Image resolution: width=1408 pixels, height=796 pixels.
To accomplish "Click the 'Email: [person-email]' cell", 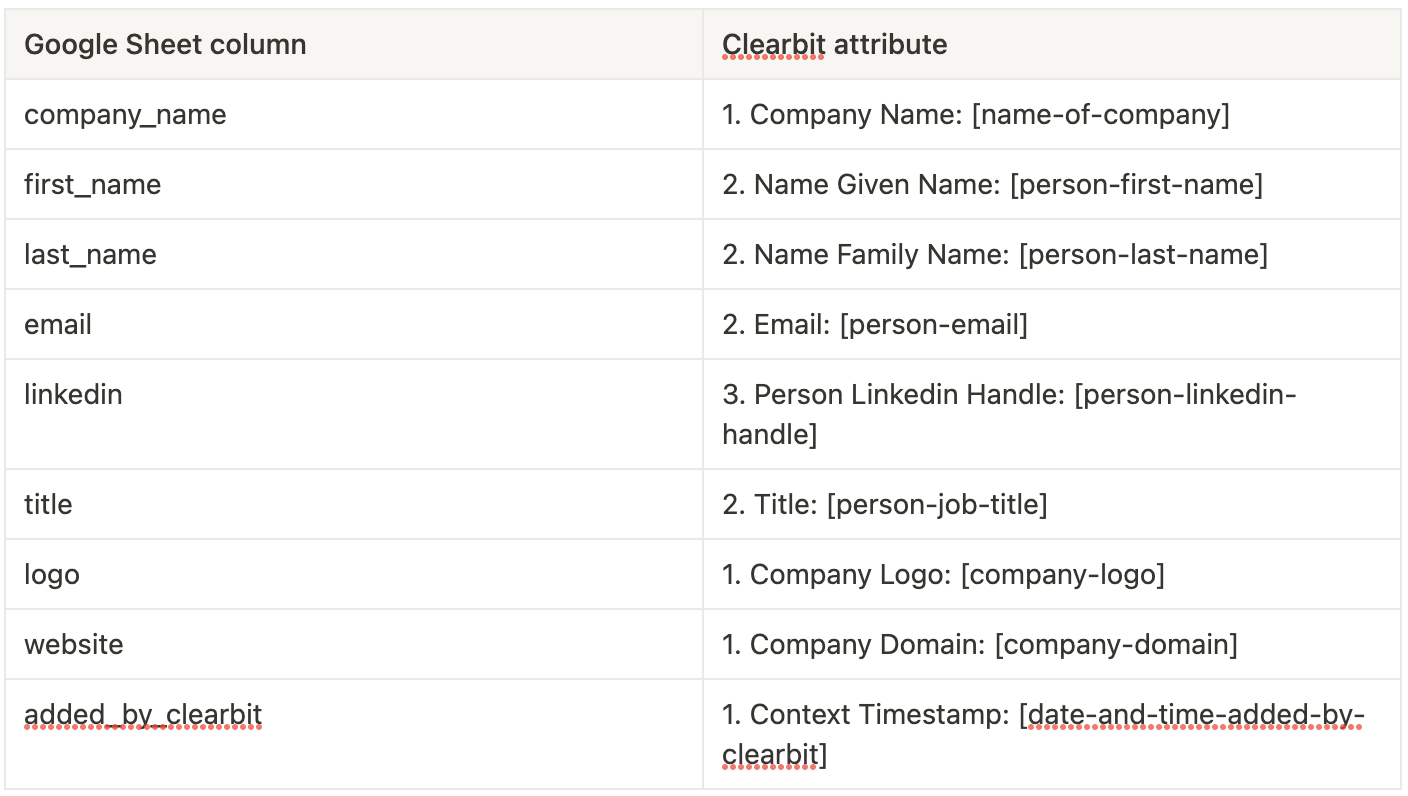I will point(1051,325).
